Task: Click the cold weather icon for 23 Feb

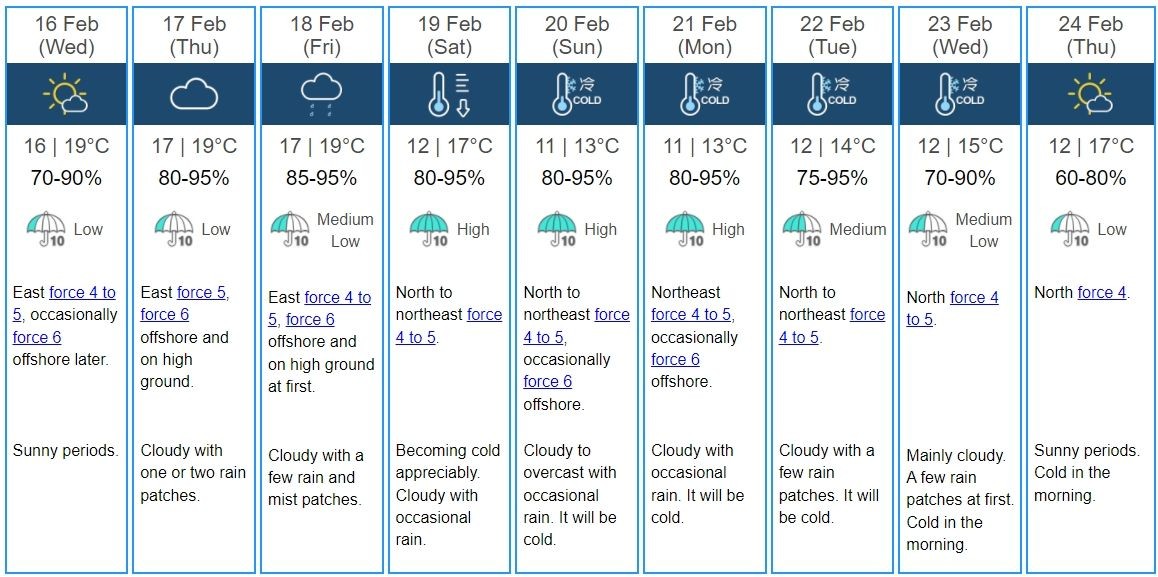Action: click(x=959, y=95)
